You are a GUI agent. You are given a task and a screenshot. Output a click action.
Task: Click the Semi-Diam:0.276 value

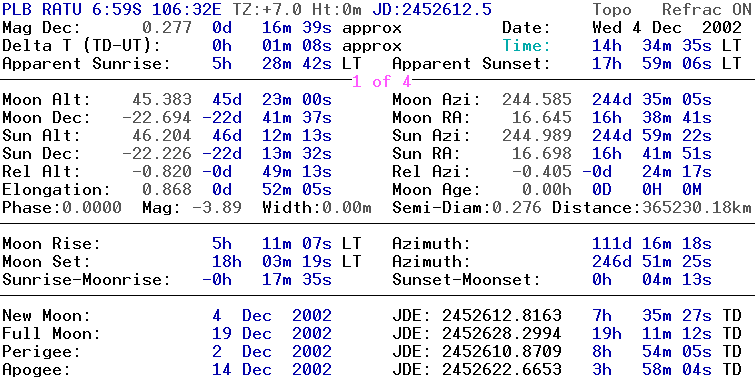[467, 208]
